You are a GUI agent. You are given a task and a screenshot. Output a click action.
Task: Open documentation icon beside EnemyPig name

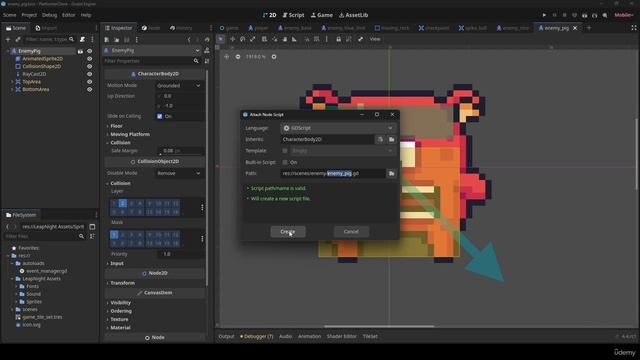(x=207, y=51)
